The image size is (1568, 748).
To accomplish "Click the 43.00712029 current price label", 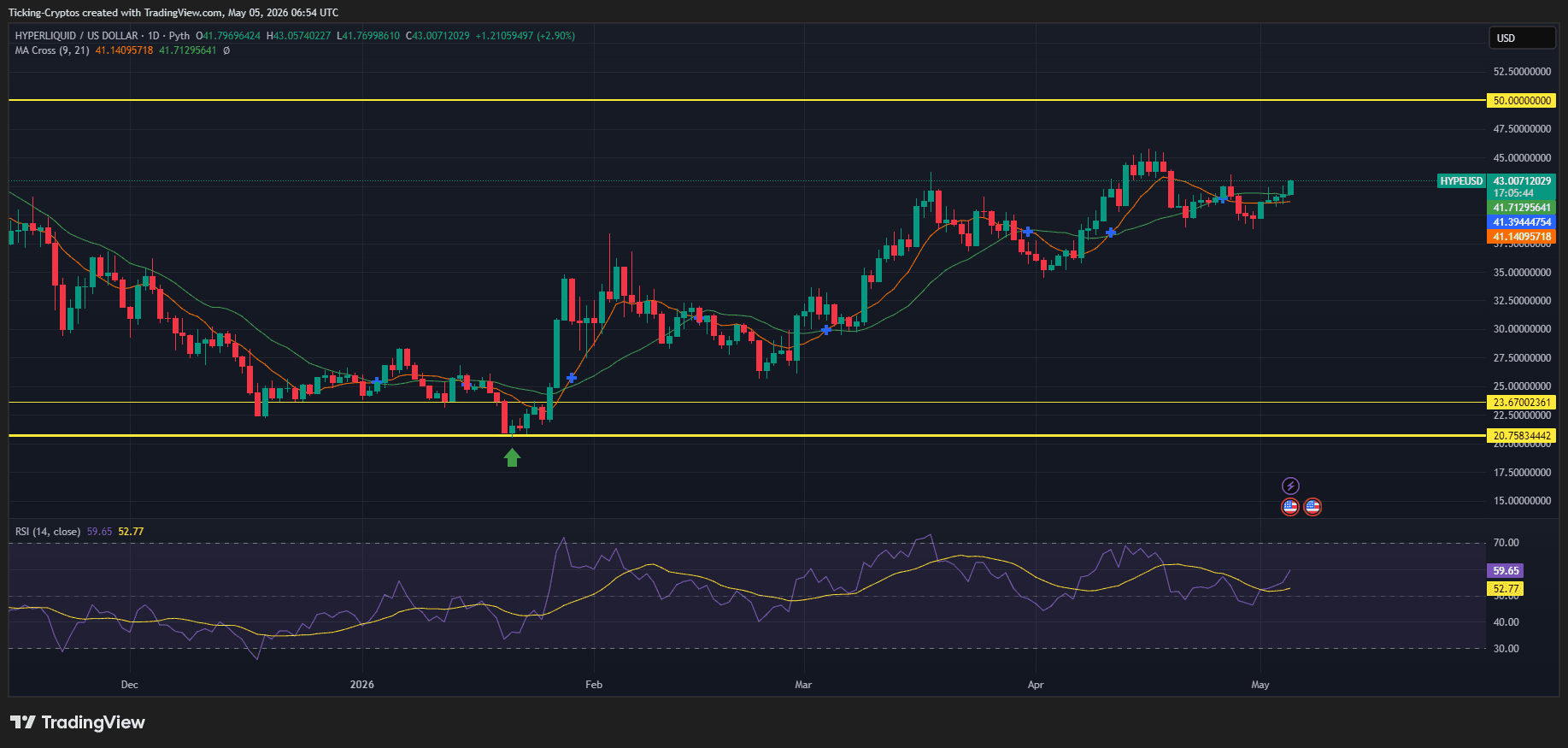I will pyautogui.click(x=1522, y=181).
